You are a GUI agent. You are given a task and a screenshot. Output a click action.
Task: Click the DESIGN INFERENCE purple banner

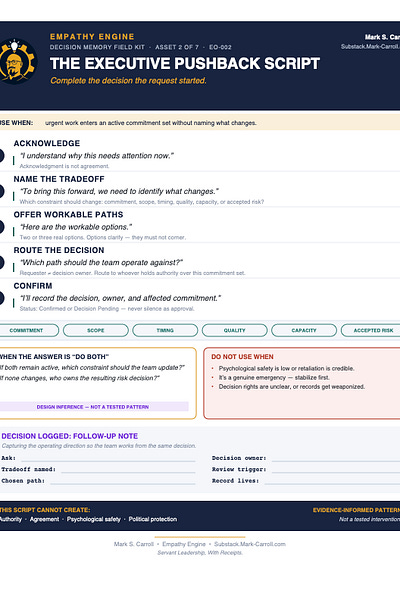[94, 407]
